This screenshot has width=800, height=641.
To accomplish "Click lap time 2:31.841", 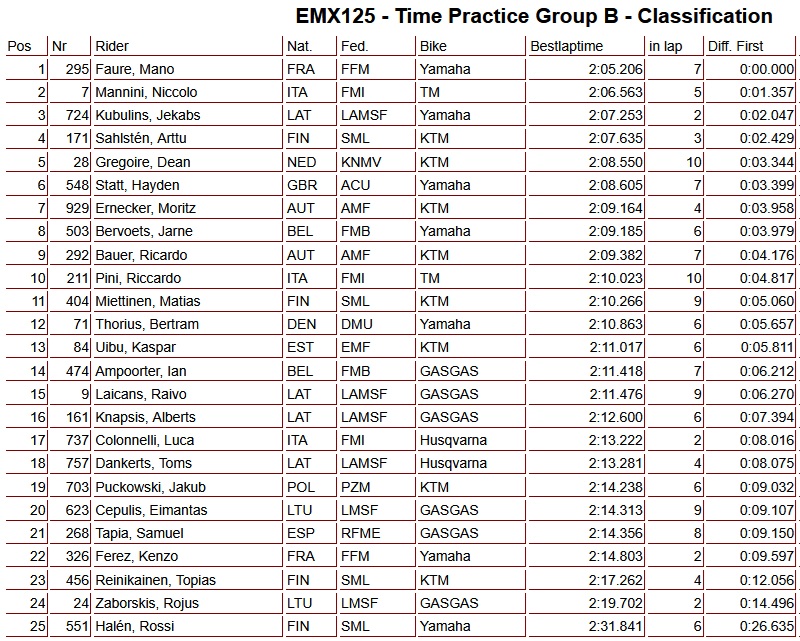I will click(x=616, y=626).
